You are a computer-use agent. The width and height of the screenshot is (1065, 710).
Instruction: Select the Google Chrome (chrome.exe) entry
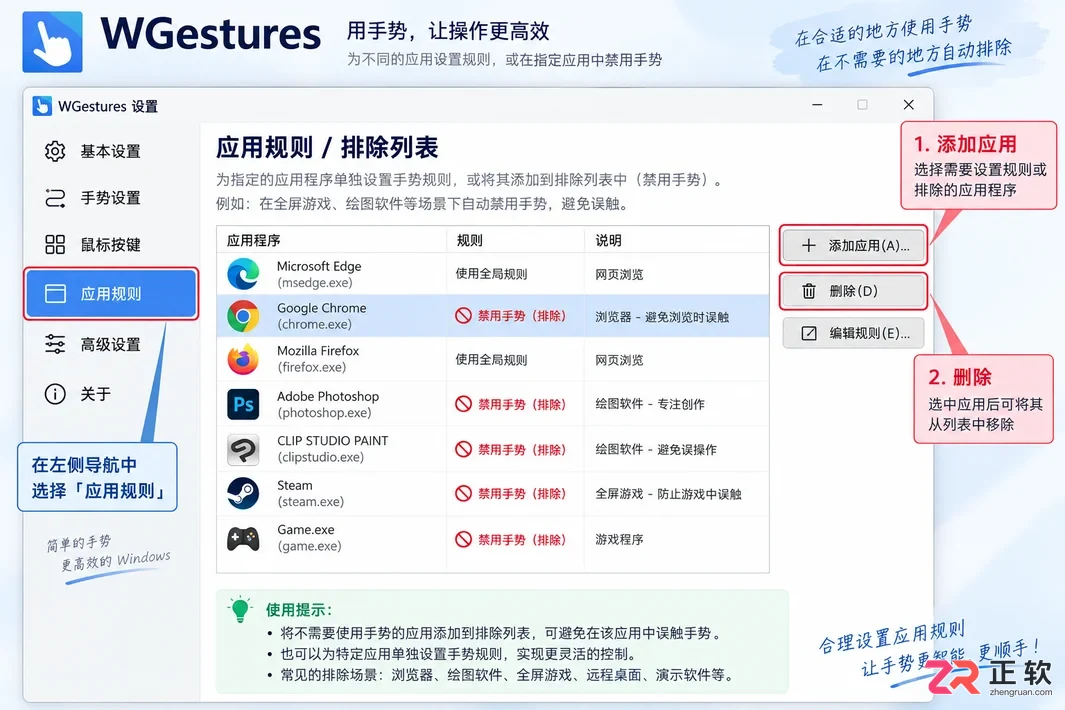click(x=321, y=316)
